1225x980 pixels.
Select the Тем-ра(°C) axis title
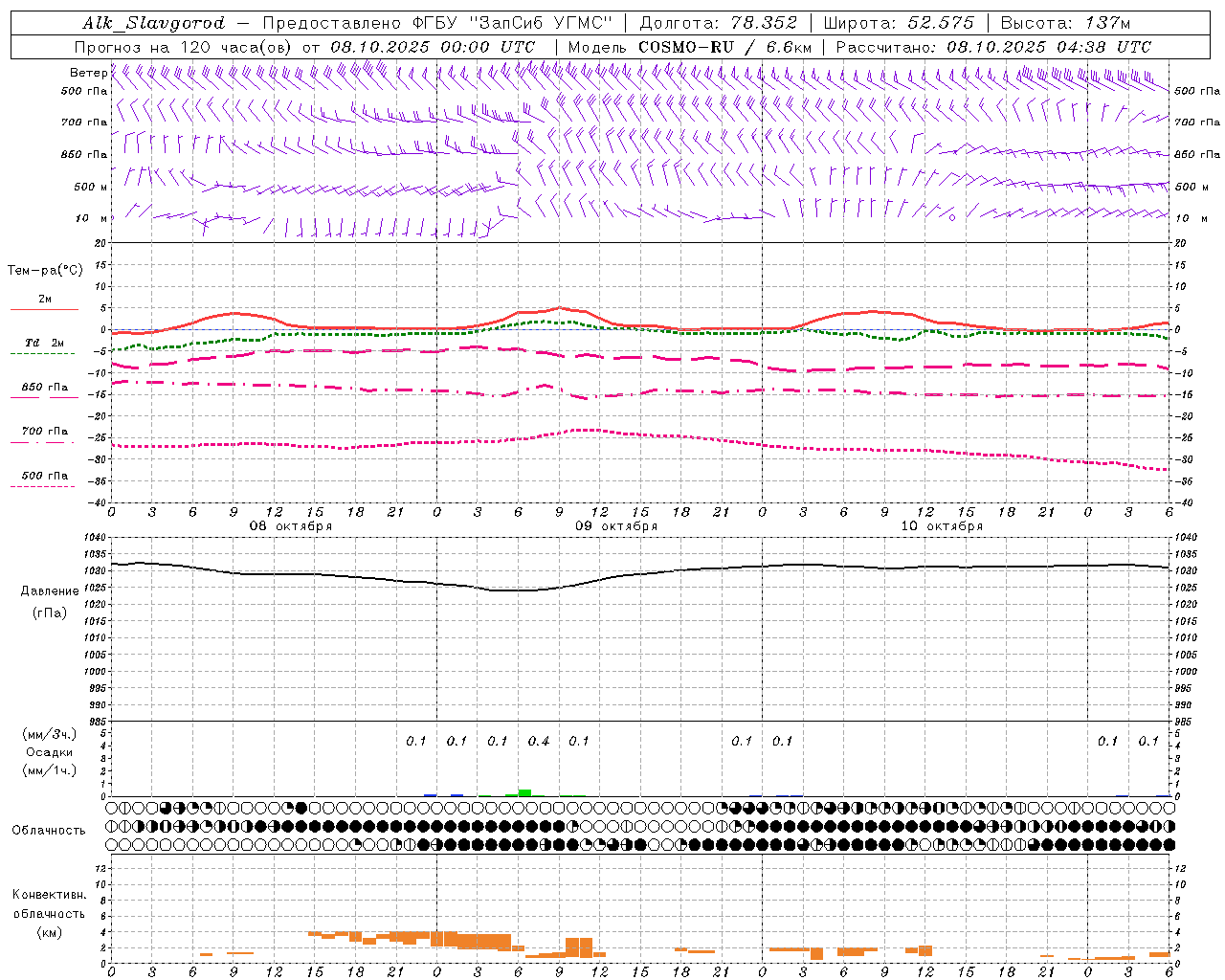tap(45, 271)
